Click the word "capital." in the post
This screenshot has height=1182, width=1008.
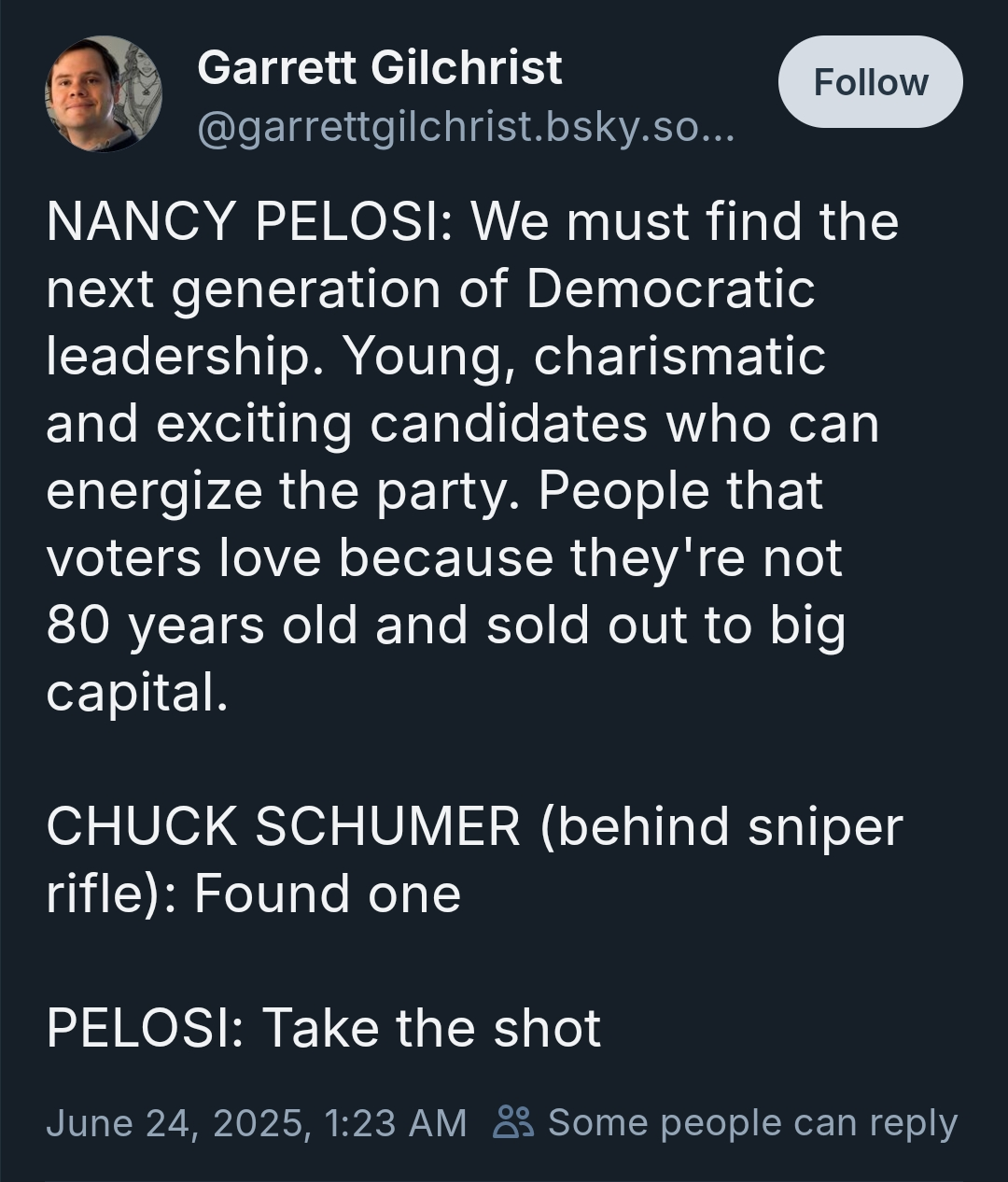click(137, 693)
